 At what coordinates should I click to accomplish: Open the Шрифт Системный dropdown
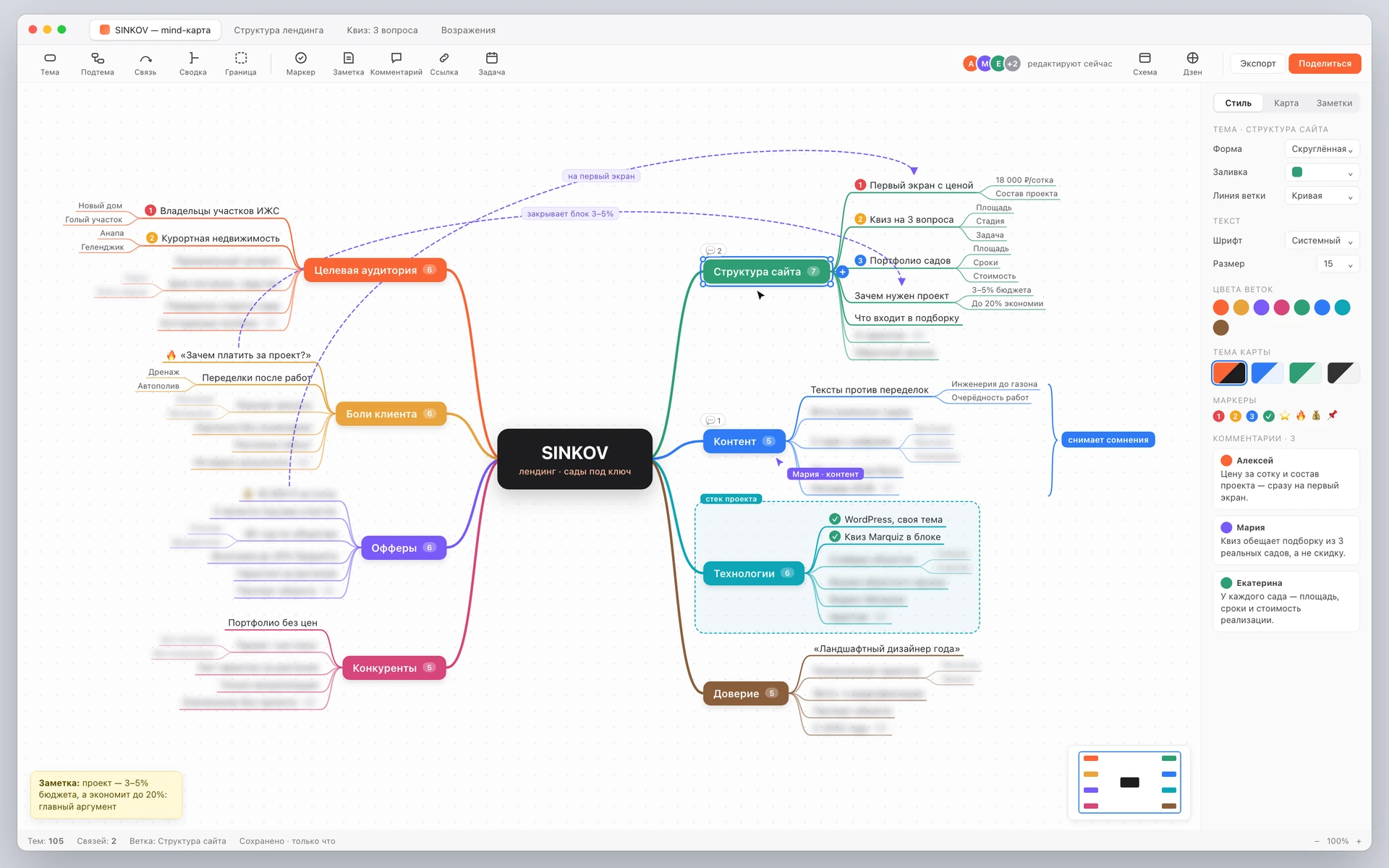tap(1322, 240)
